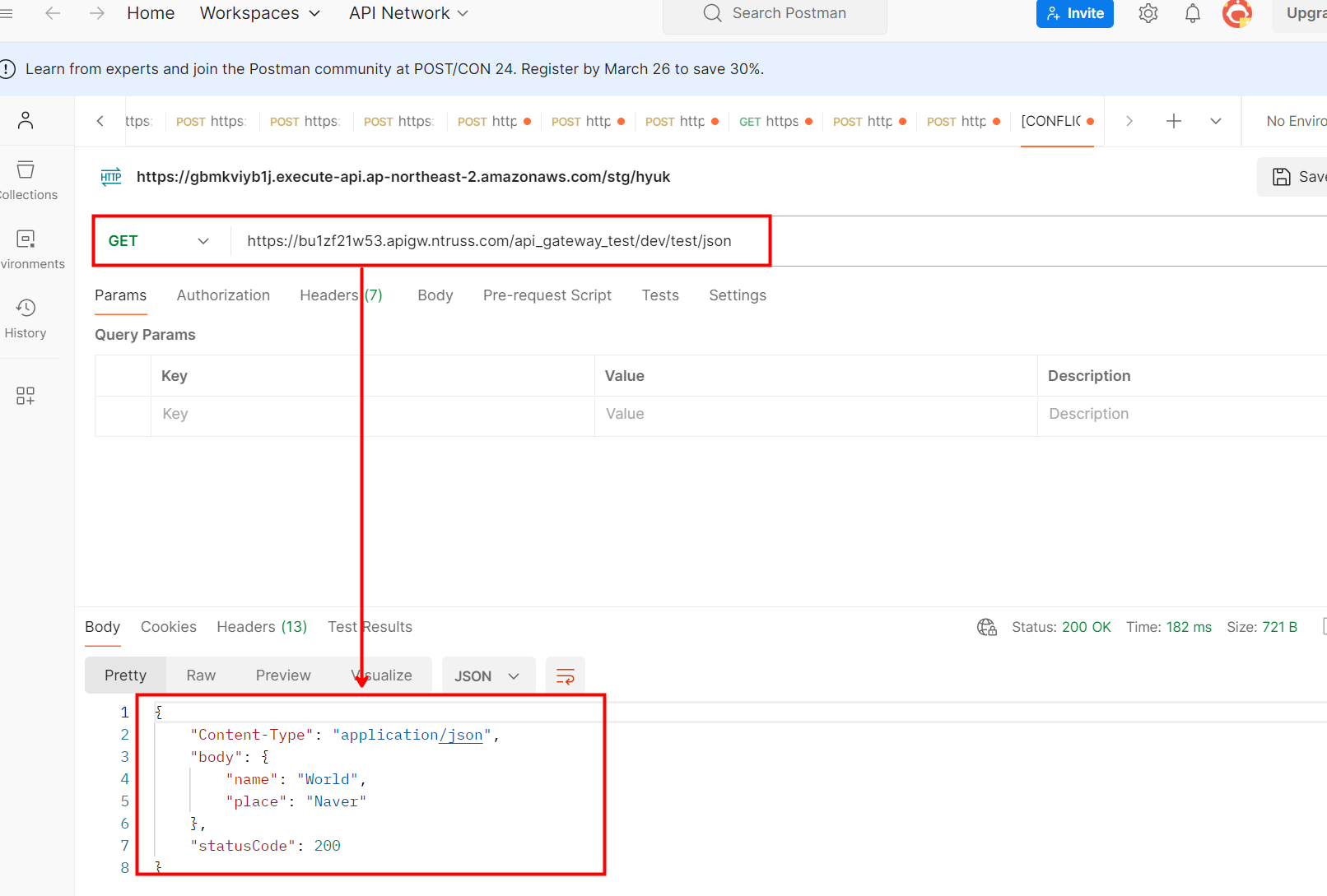This screenshot has width=1327, height=896.
Task: Click the query param Key input cell
Action: [373, 414]
